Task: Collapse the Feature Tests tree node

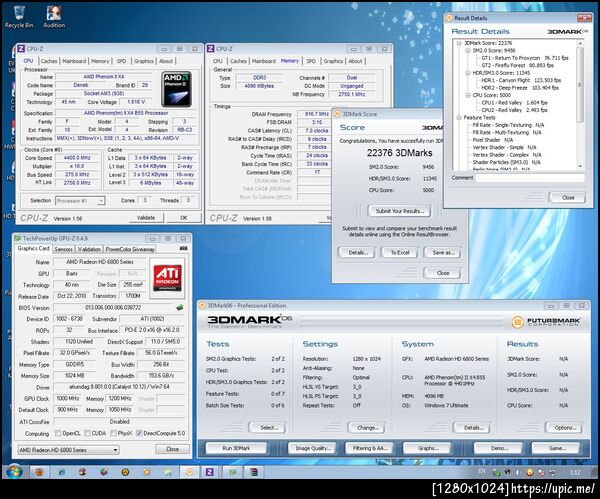Action: coord(459,117)
